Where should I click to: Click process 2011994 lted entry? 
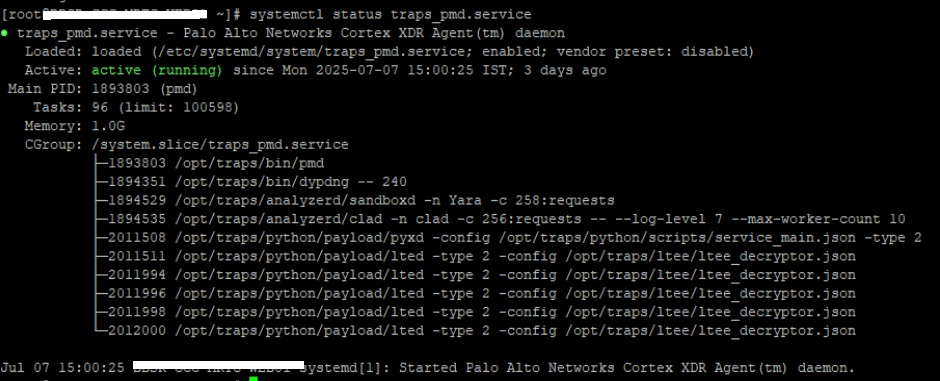482,275
